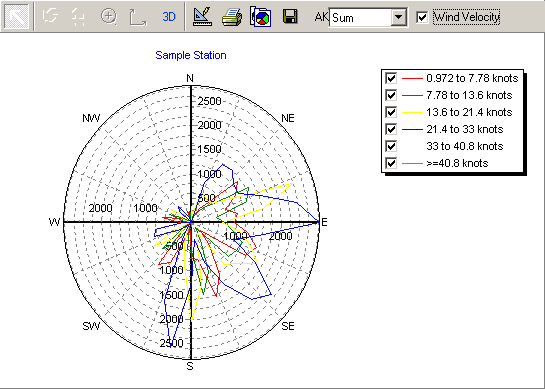The height and width of the screenshot is (389, 545).
Task: Click the 21.4 to 33 knots legend text
Action: 465,129
